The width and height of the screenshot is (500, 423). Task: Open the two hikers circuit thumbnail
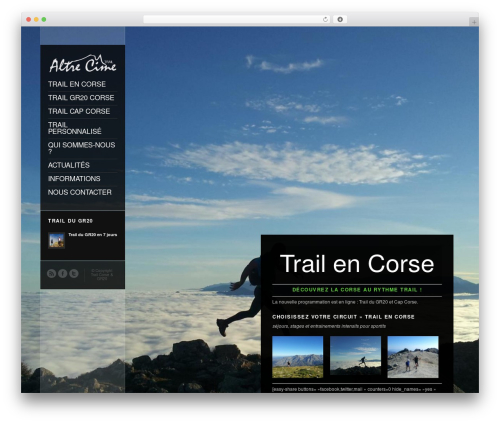[413, 357]
